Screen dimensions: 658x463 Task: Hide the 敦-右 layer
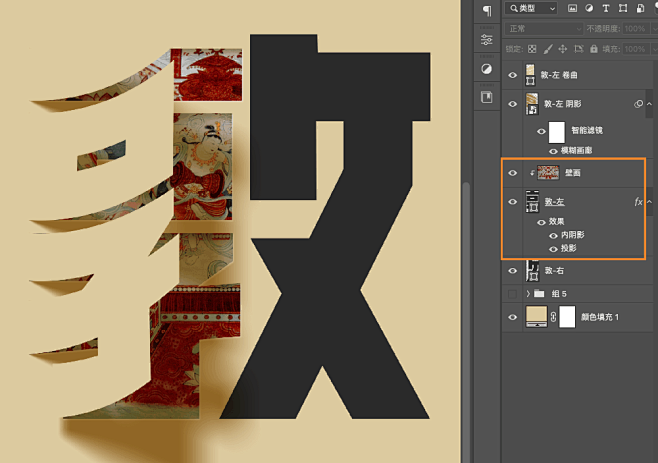[512, 271]
